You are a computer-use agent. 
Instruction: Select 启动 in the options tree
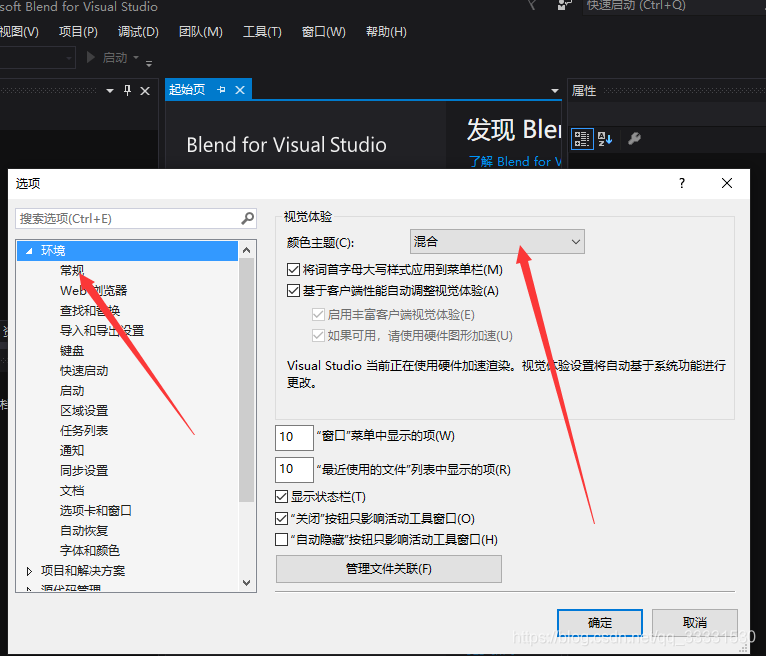pos(72,391)
